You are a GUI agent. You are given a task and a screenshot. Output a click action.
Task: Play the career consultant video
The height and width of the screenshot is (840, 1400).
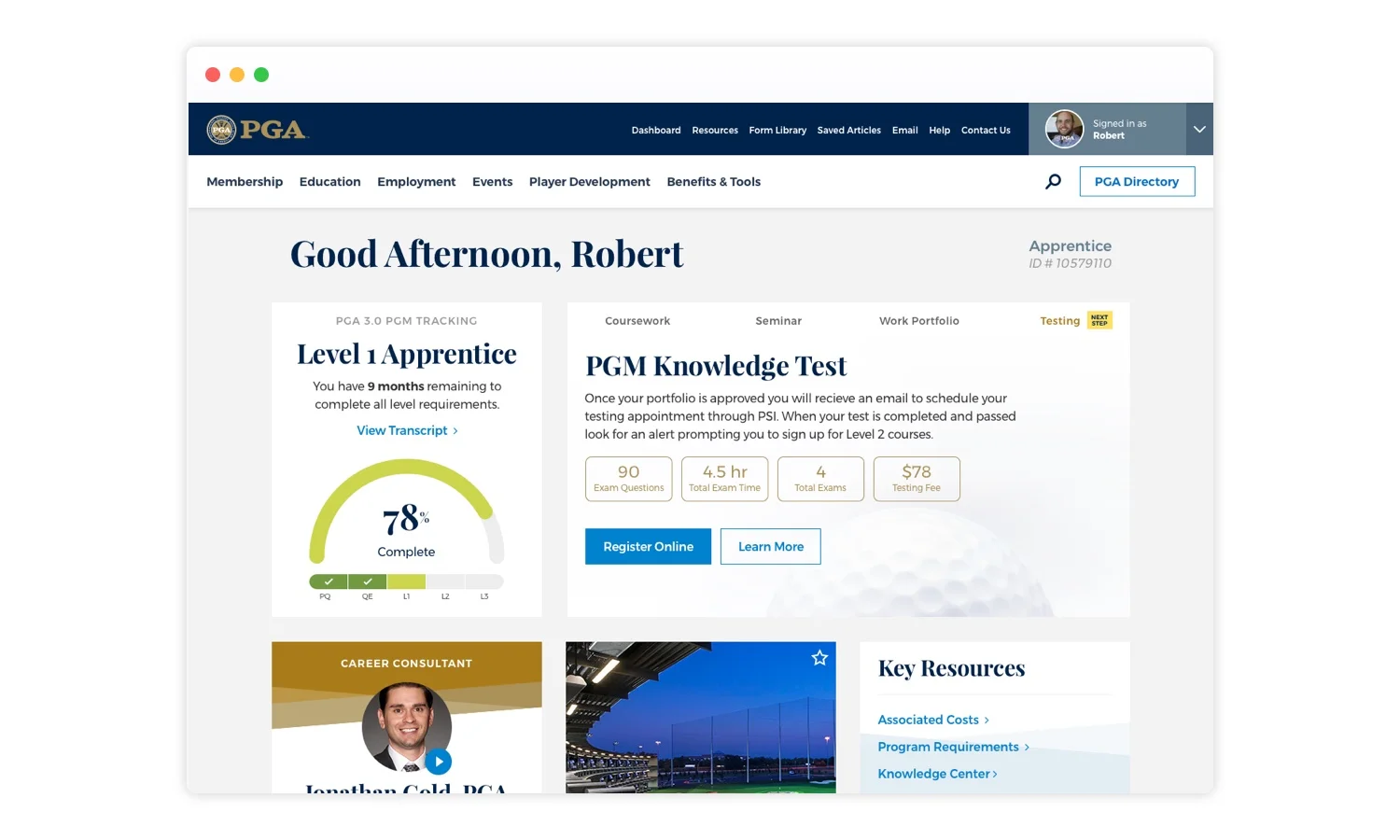pyautogui.click(x=439, y=762)
